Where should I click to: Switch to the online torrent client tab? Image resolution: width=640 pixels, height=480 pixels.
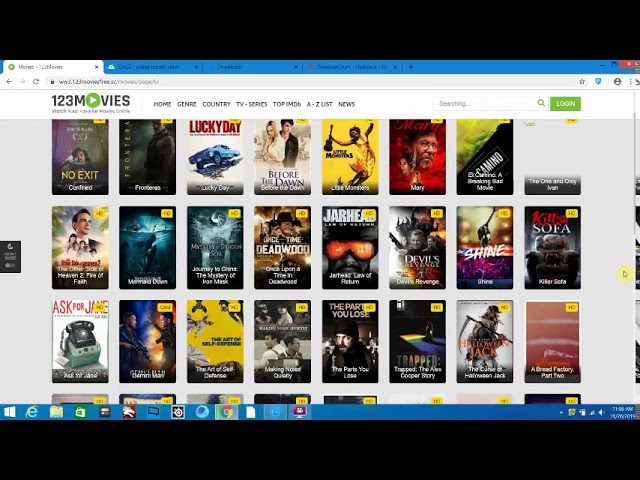(153, 67)
